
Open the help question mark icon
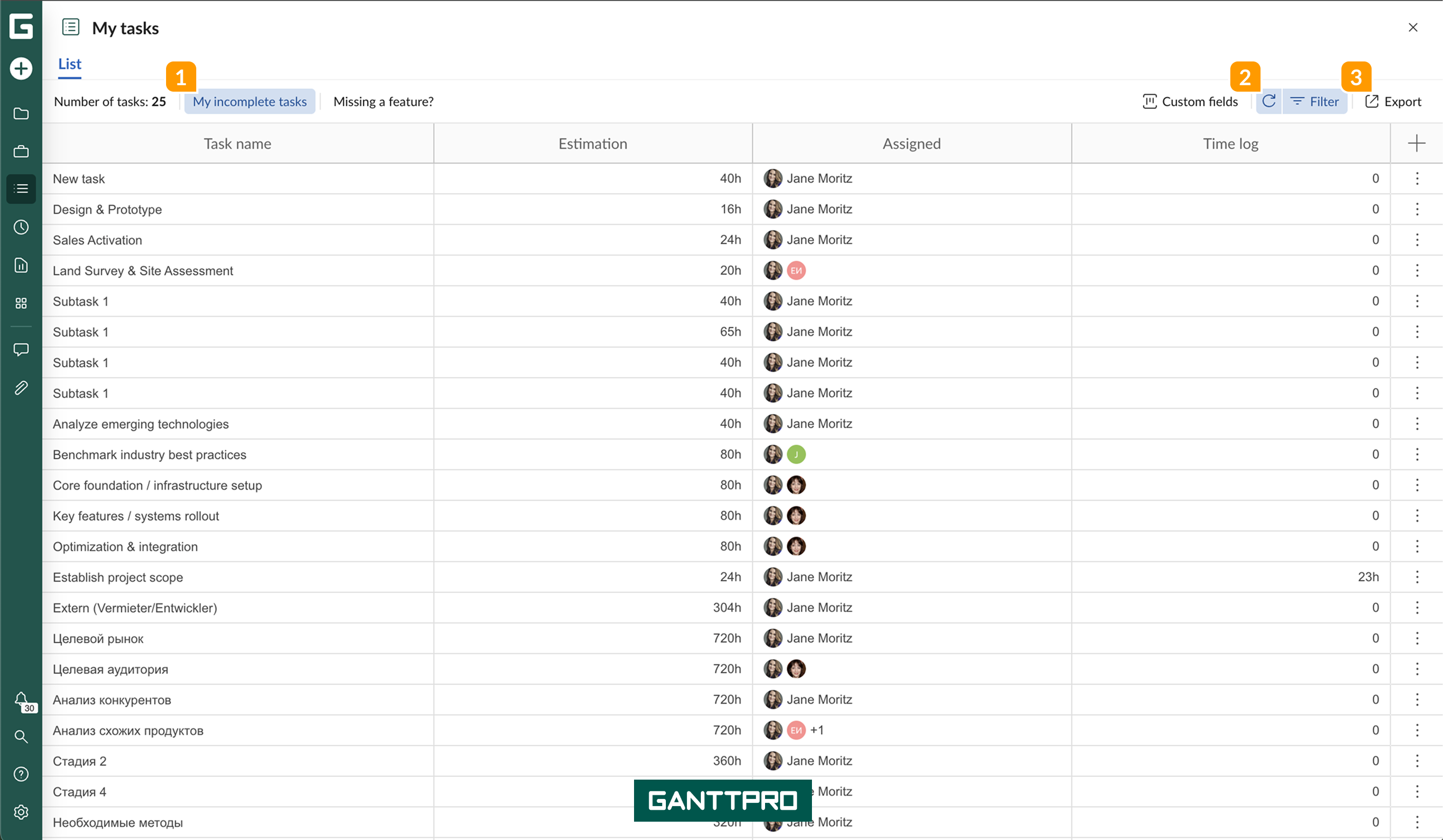(21, 775)
